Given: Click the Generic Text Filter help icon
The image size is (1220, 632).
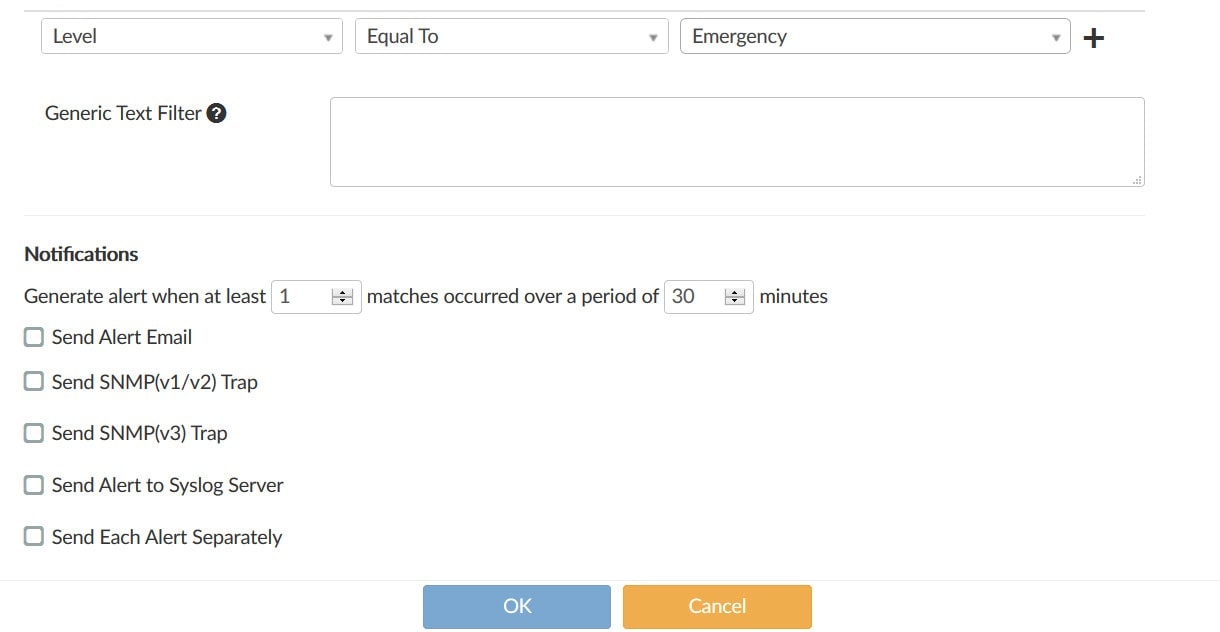Looking at the screenshot, I should tap(216, 113).
